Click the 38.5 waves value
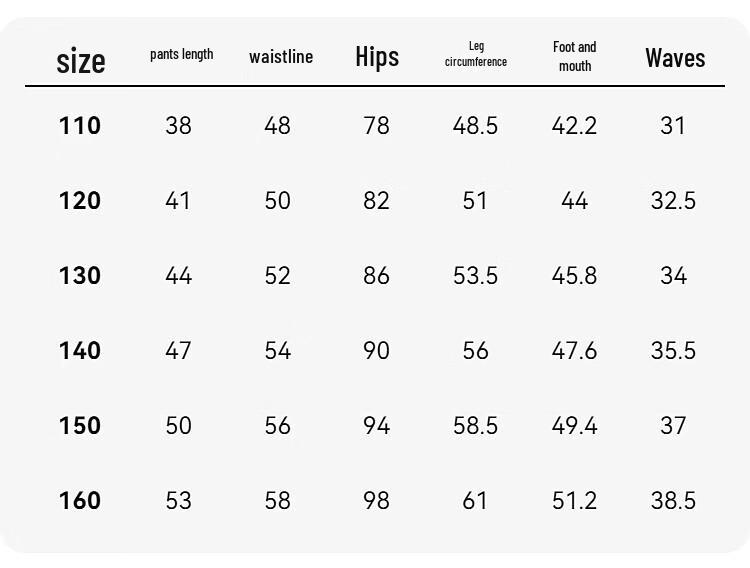Screen dimensions: 750x568 (673, 501)
